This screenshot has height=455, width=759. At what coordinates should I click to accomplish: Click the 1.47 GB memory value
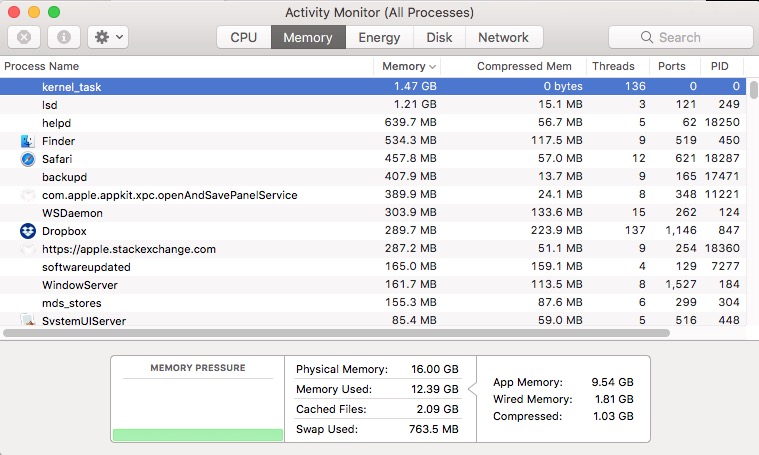pos(415,86)
